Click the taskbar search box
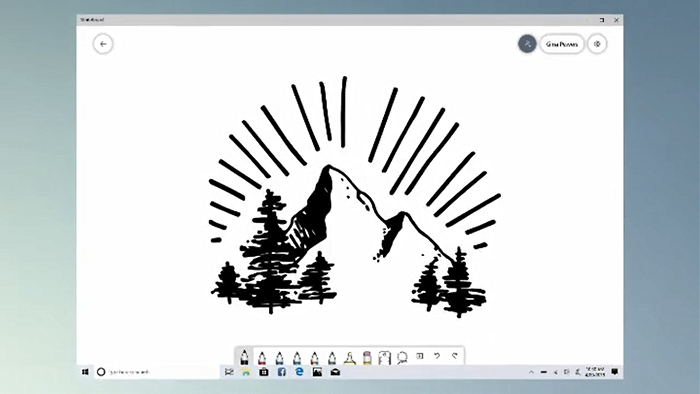The width and height of the screenshot is (700, 394). pos(157,372)
